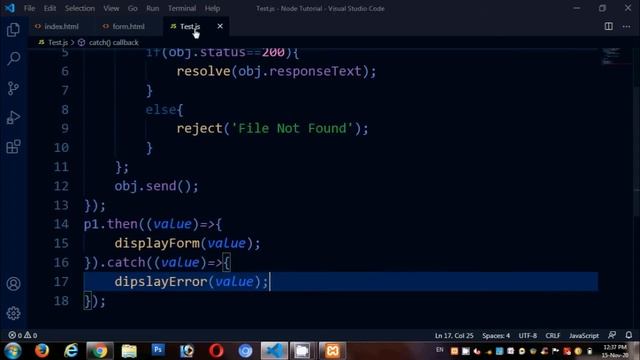The image size is (640, 360).
Task: Open the notifications bell in status bar
Action: pos(629,335)
